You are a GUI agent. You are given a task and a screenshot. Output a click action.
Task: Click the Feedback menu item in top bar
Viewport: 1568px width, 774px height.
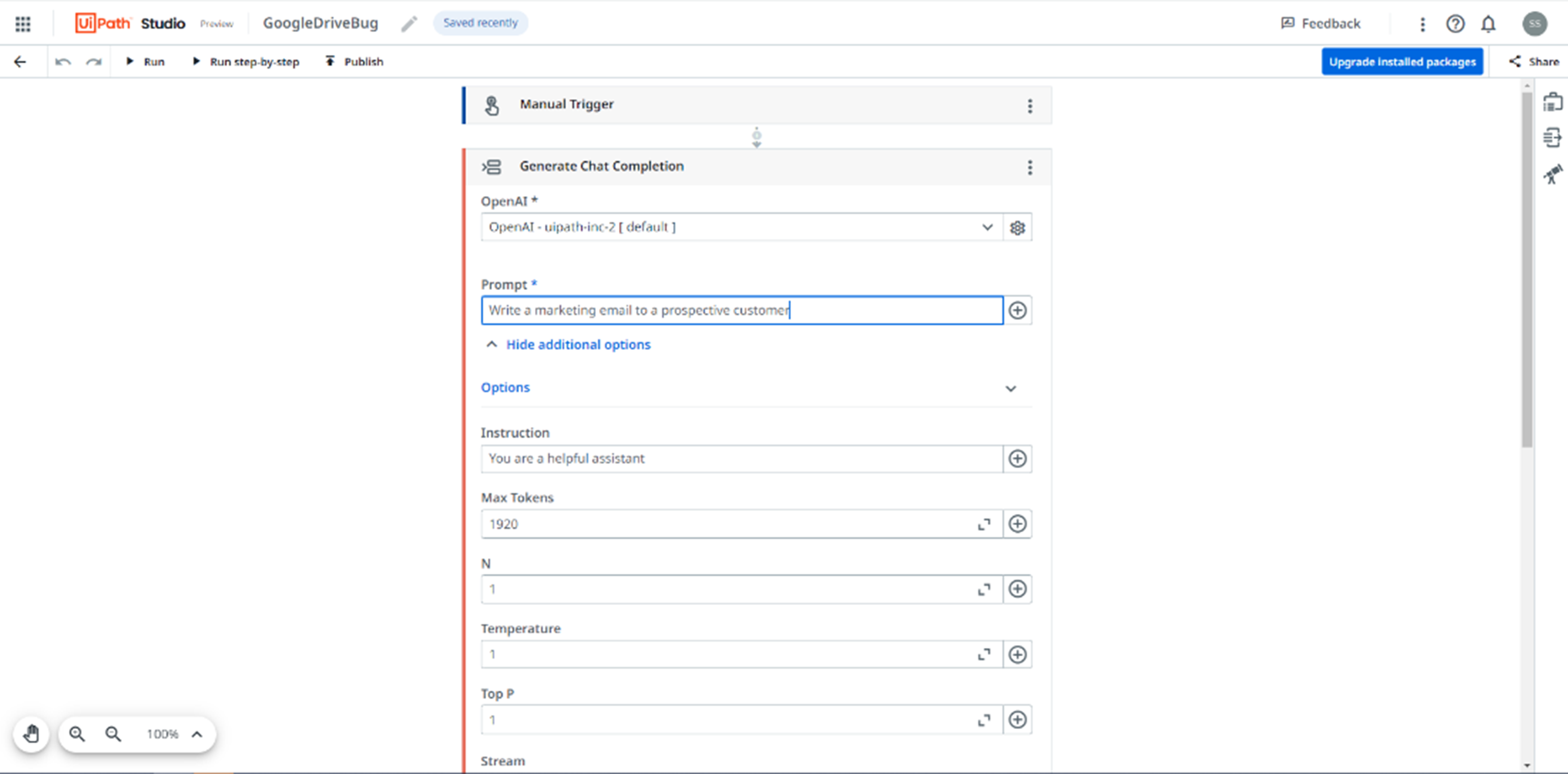pyautogui.click(x=1321, y=22)
